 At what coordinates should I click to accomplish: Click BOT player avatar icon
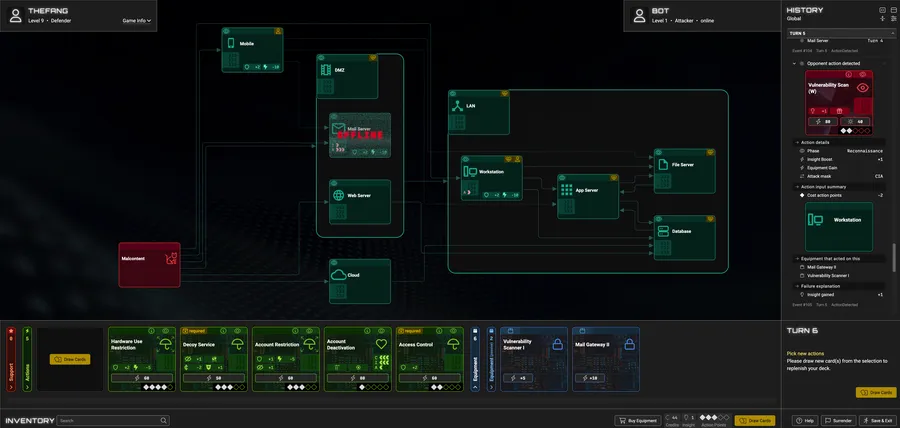[x=639, y=15]
